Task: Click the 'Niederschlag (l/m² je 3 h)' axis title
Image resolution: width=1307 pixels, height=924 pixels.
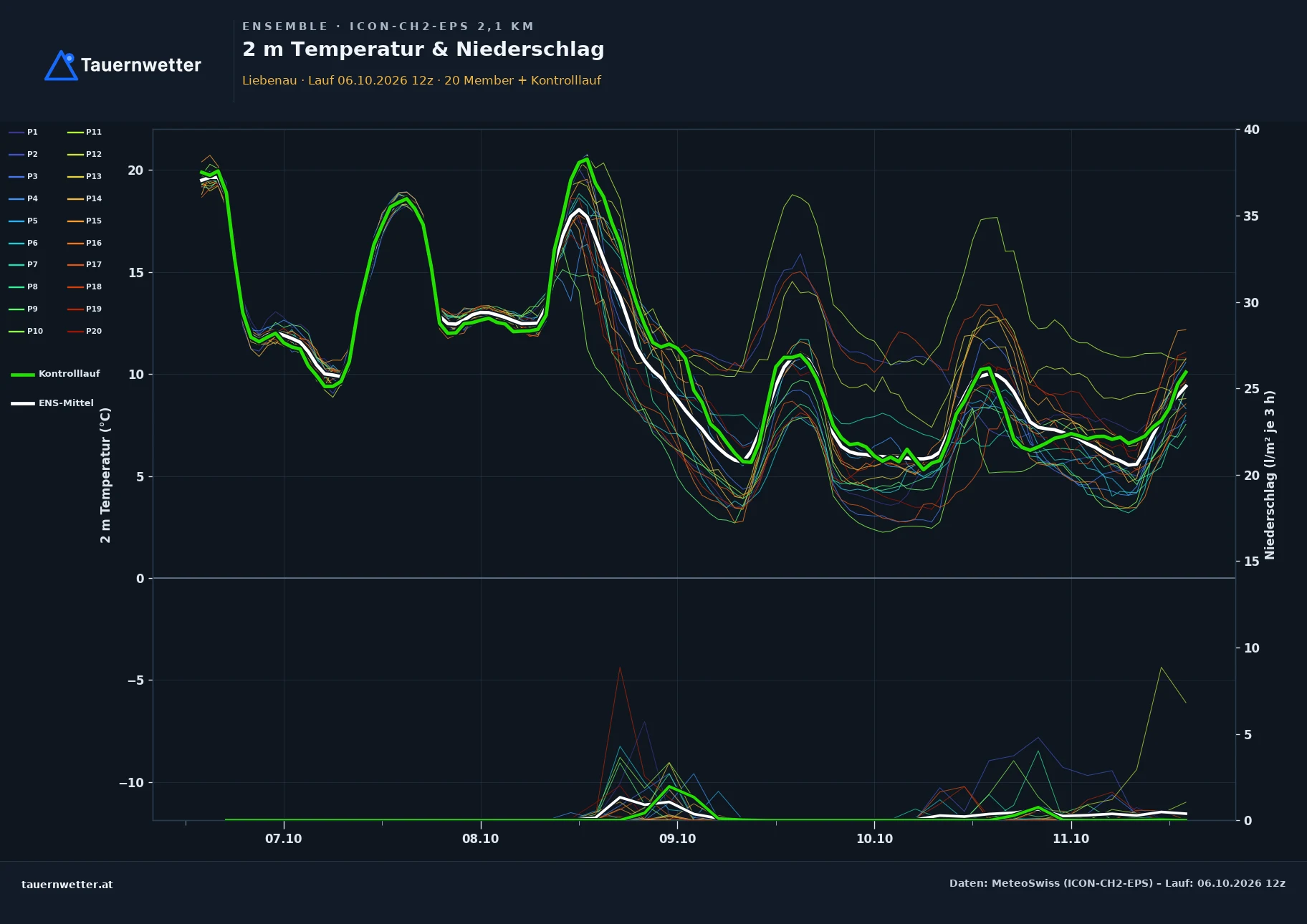Action: (x=1270, y=475)
